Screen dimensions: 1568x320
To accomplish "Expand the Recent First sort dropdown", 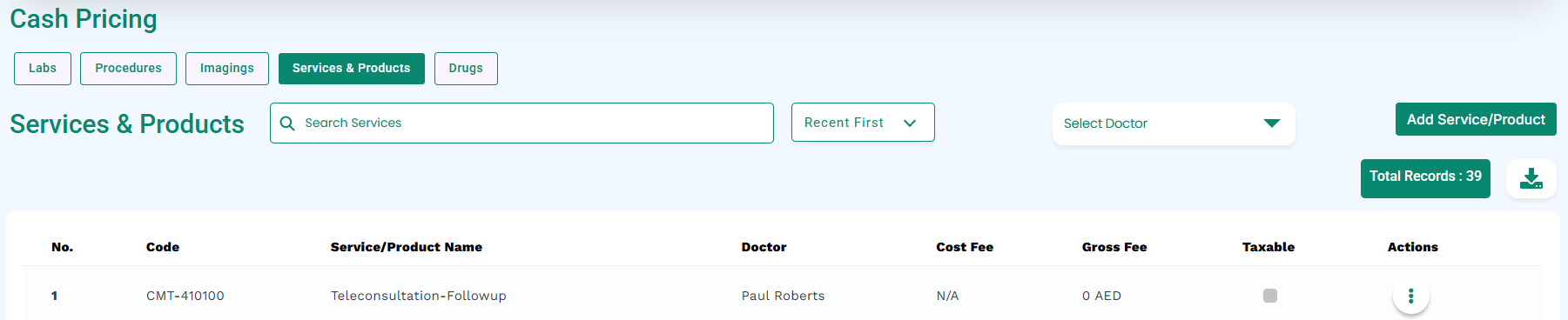I will [863, 123].
